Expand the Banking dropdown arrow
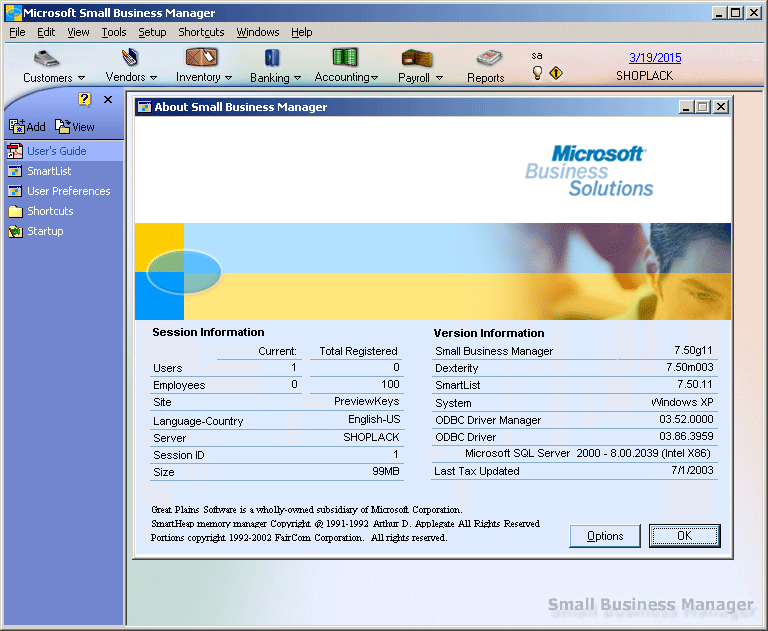This screenshot has width=768, height=631. click(297, 78)
